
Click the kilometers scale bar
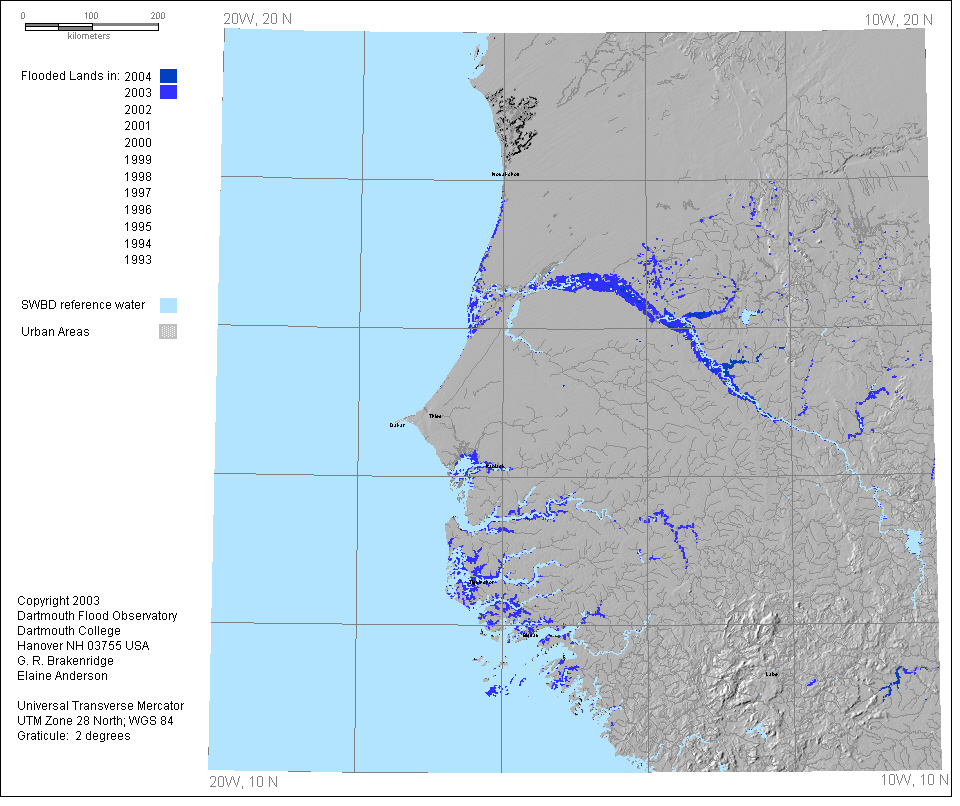91,26
